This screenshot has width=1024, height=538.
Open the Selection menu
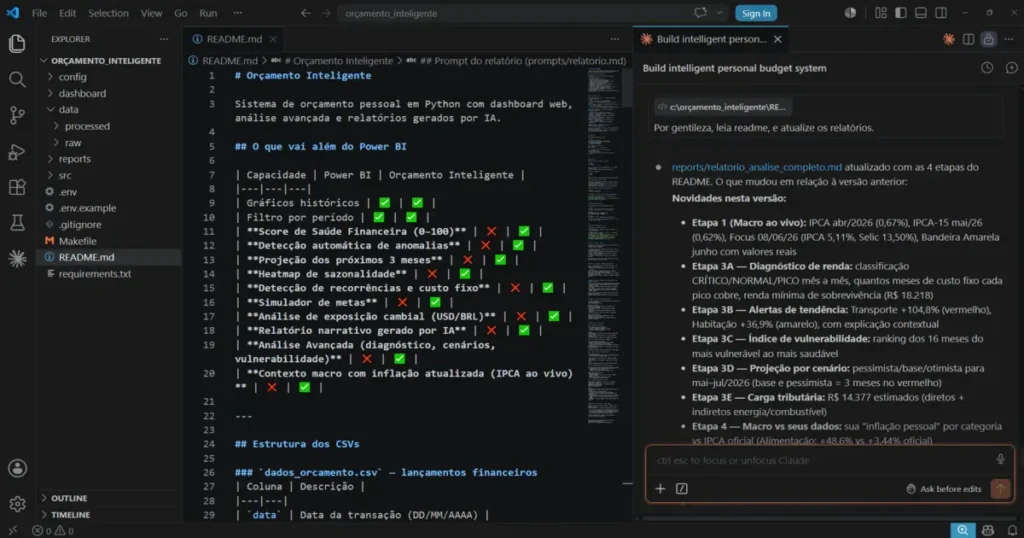click(108, 13)
